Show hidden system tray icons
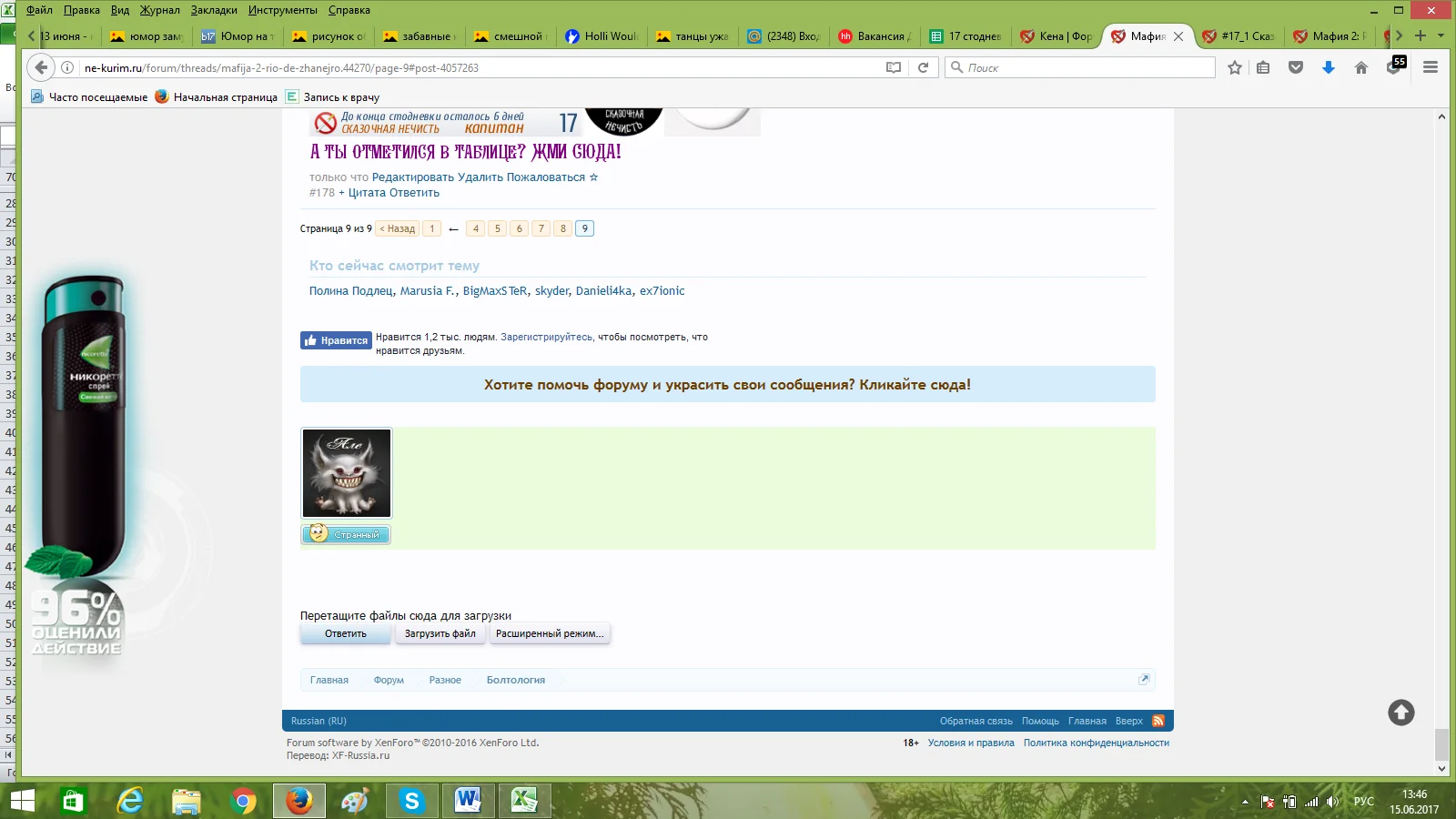The image size is (1456, 819). point(1245,802)
